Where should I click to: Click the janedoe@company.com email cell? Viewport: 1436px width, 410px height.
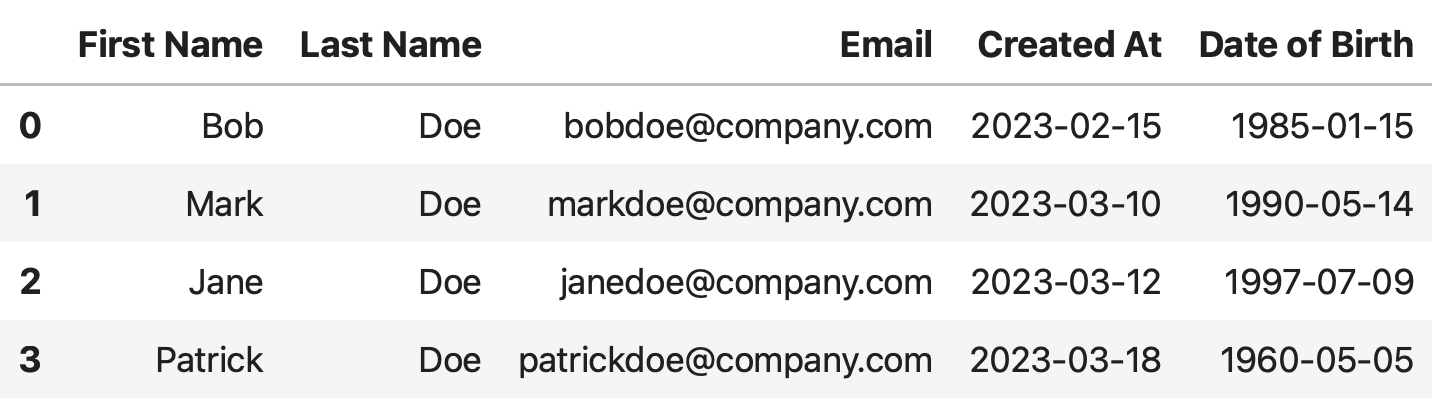(745, 282)
